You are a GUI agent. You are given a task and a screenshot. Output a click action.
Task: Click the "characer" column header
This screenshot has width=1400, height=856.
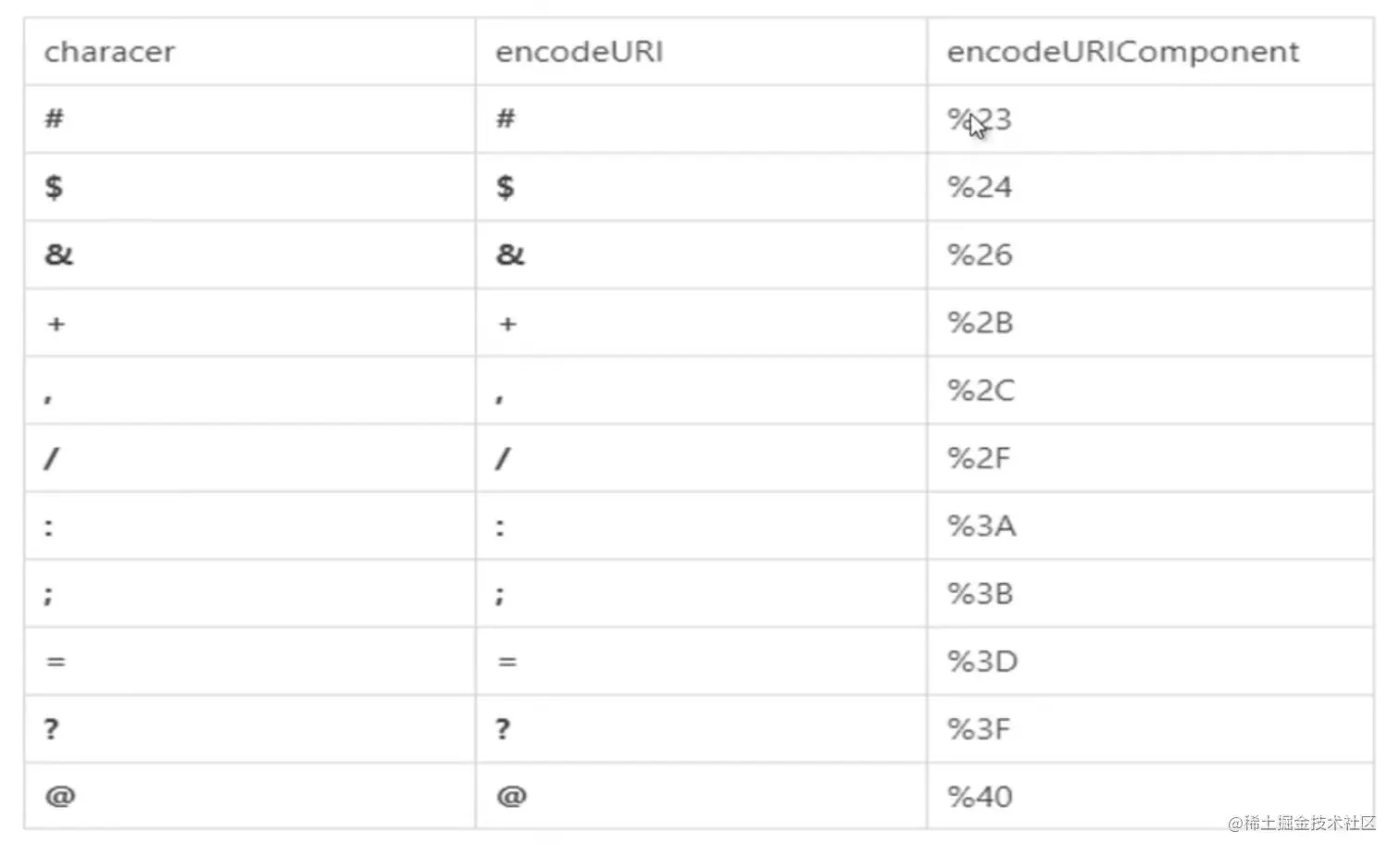109,52
